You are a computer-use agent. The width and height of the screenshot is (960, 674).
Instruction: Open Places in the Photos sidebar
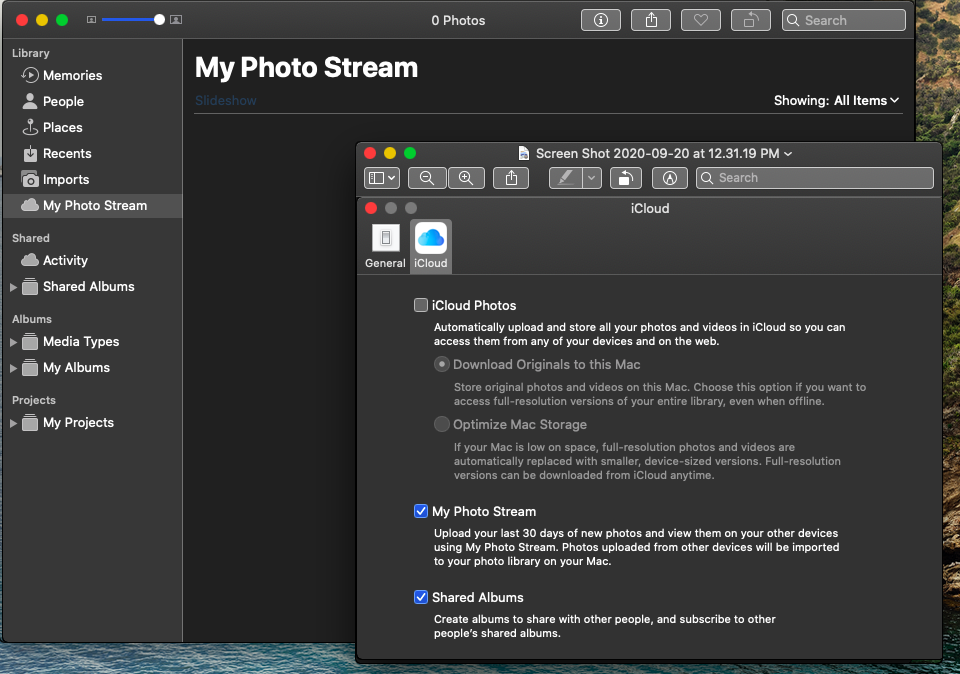click(92, 127)
